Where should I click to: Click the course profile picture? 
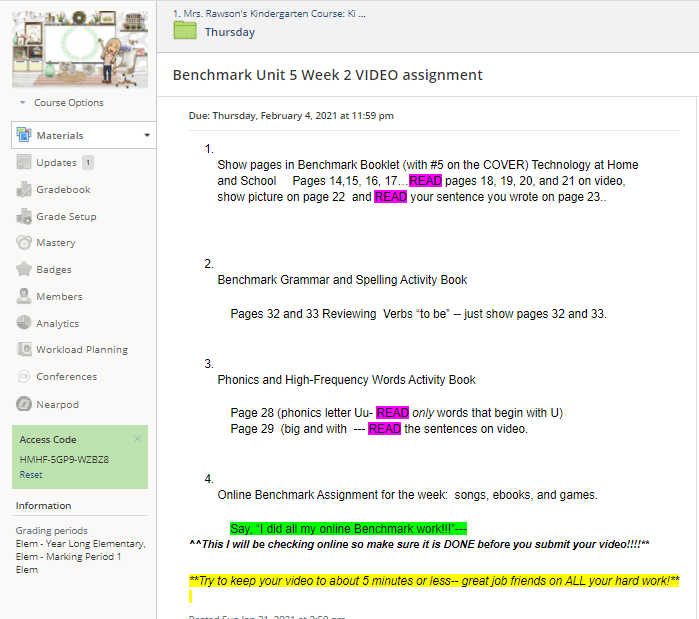pos(80,49)
